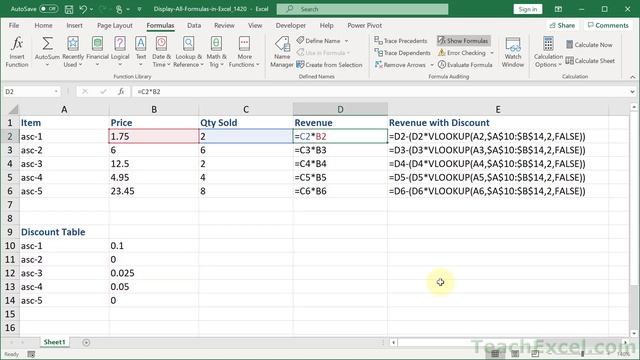
Task: Switch to the Developer tab
Action: pos(291,25)
